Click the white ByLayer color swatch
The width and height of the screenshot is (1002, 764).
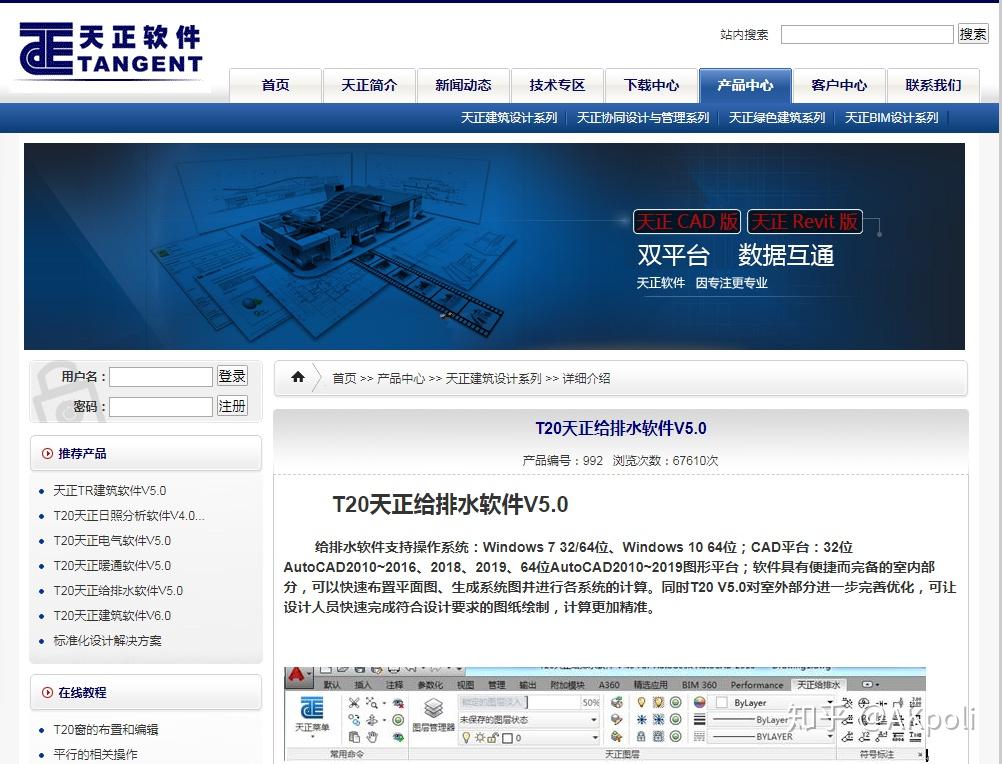coord(721,703)
